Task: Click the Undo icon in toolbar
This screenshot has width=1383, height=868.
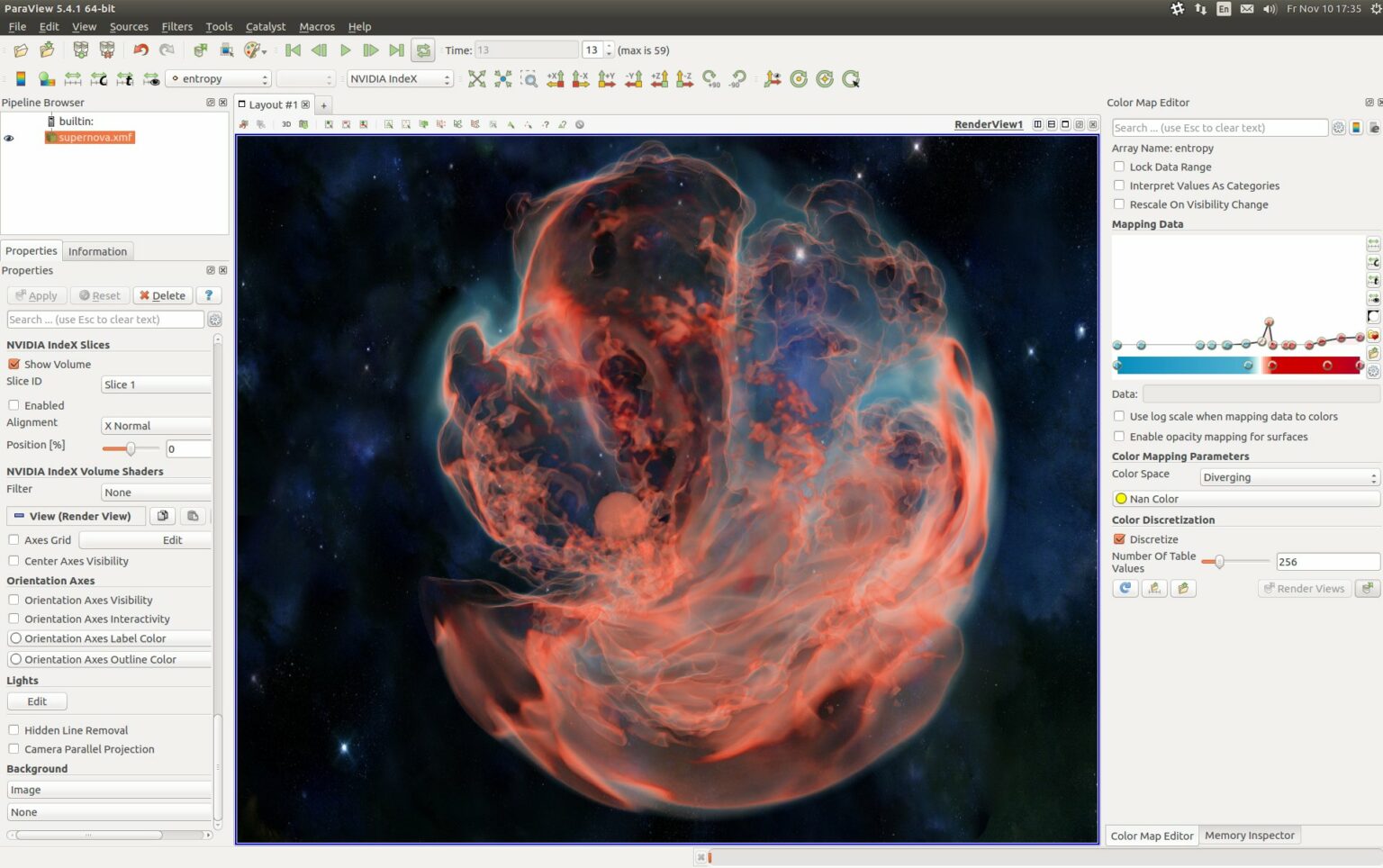Action: tap(140, 50)
